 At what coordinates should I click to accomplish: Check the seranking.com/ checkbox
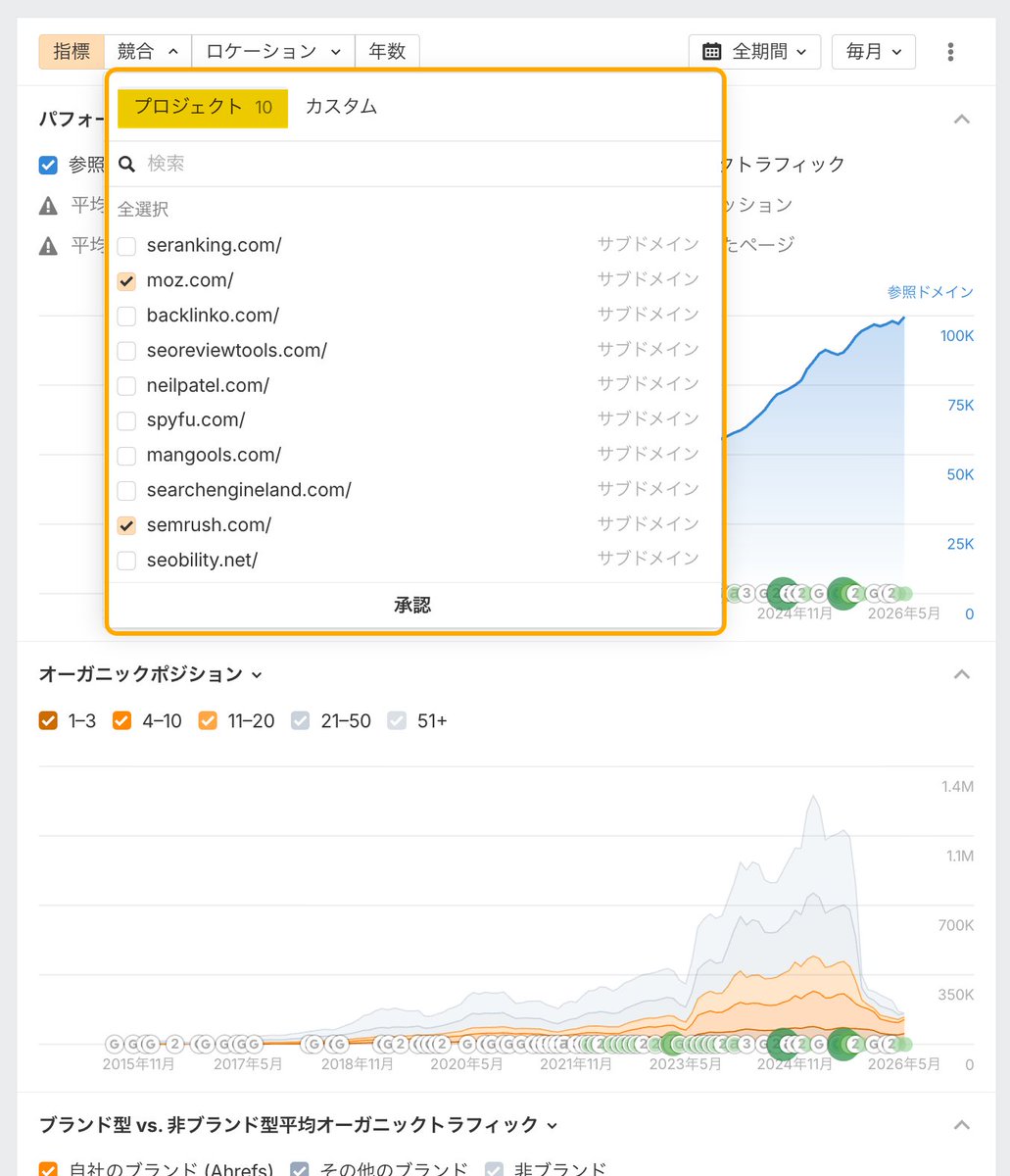(126, 246)
